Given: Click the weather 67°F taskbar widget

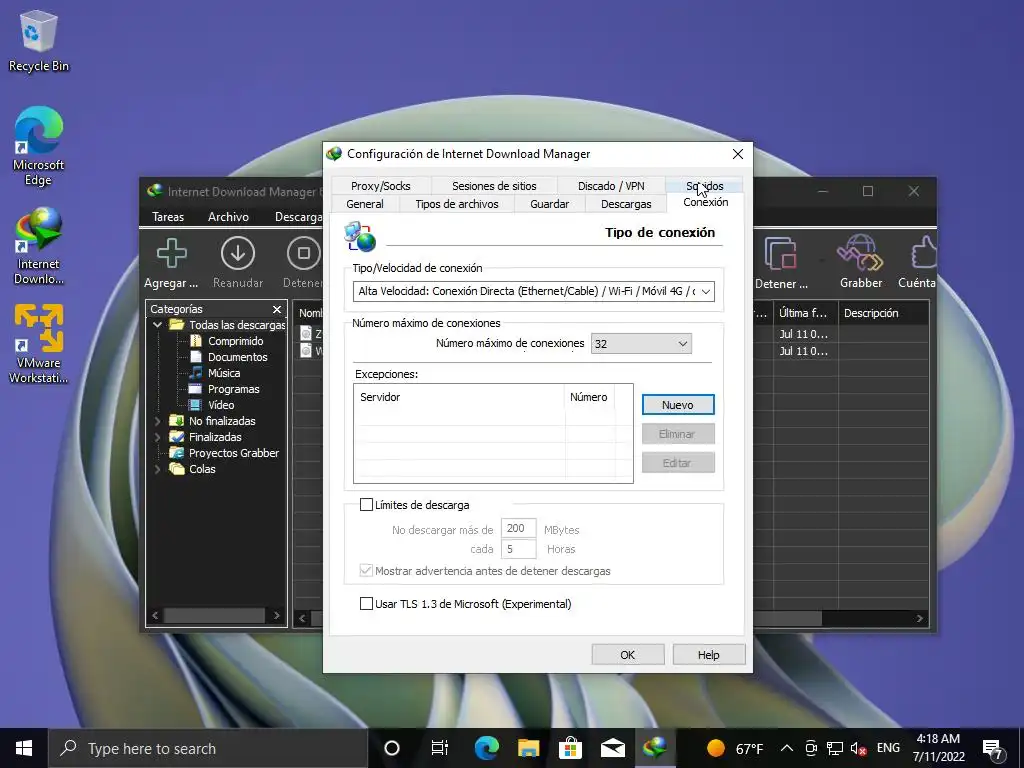Looking at the screenshot, I should pos(735,748).
